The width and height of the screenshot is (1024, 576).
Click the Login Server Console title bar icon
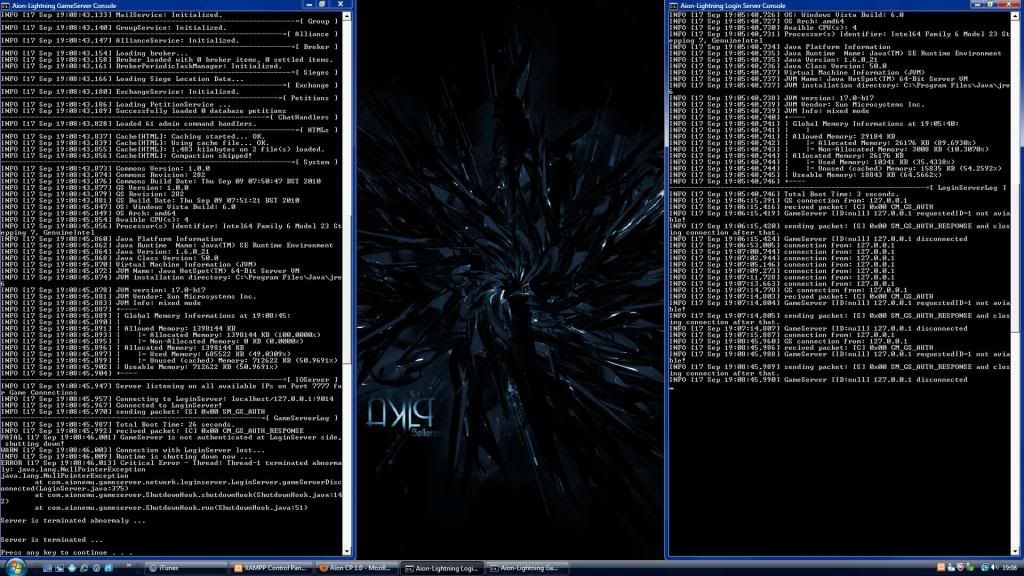click(675, 5)
